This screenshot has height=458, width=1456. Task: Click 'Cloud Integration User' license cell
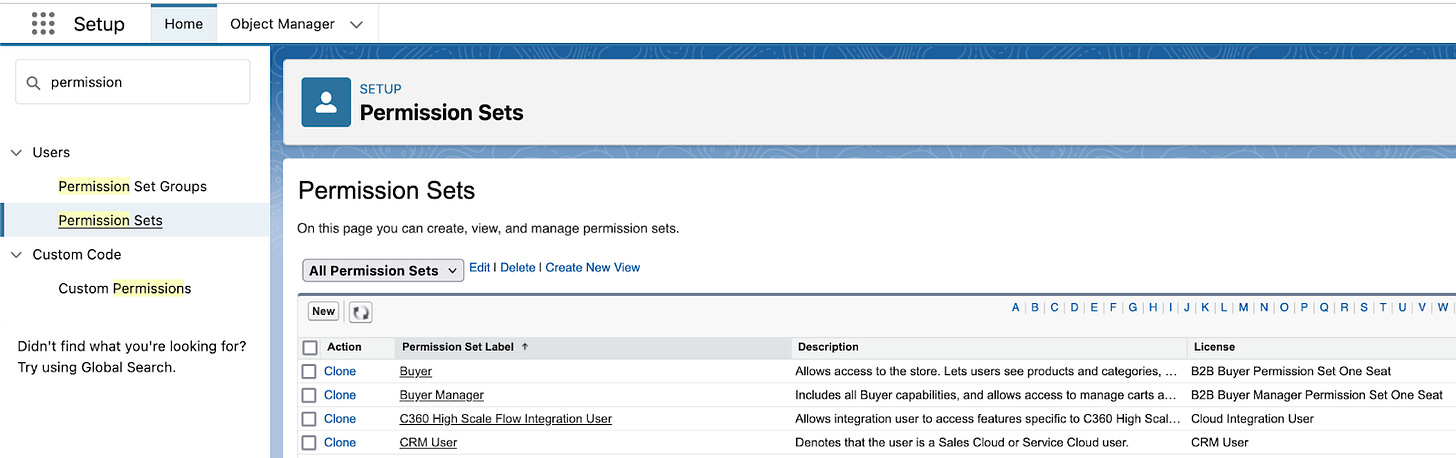click(1252, 419)
